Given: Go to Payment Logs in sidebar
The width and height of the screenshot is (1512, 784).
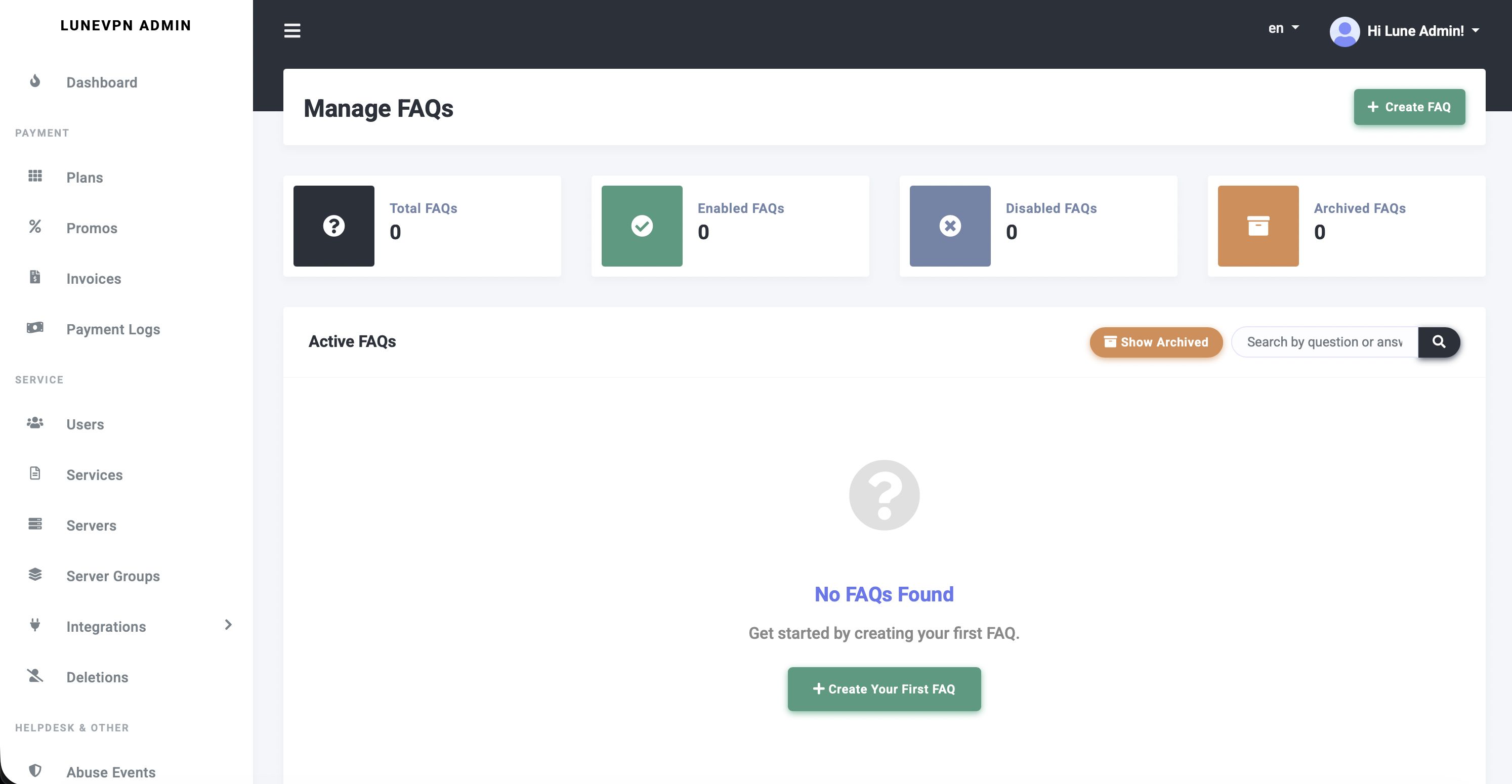Looking at the screenshot, I should 113,329.
